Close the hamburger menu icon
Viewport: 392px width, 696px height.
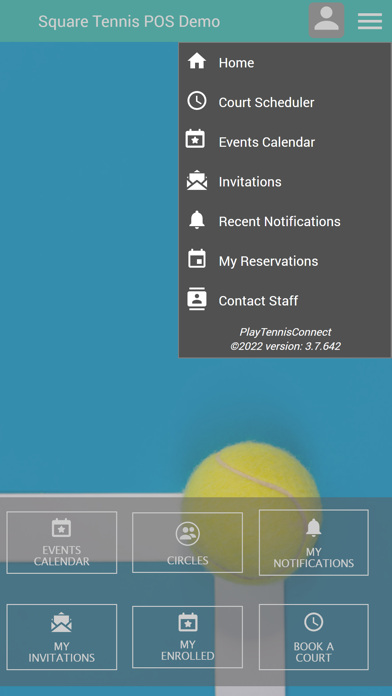pos(370,21)
